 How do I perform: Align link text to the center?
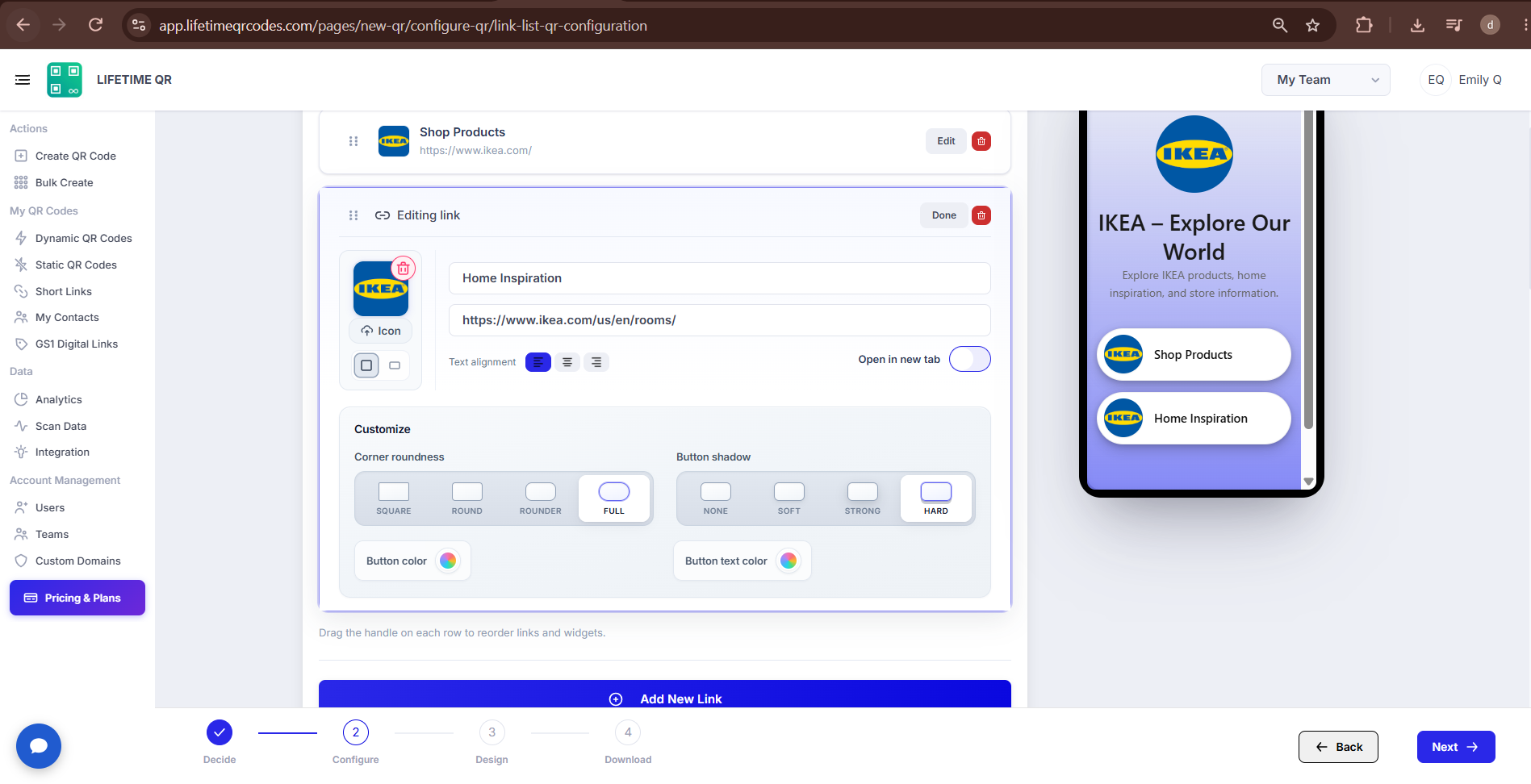(x=567, y=362)
